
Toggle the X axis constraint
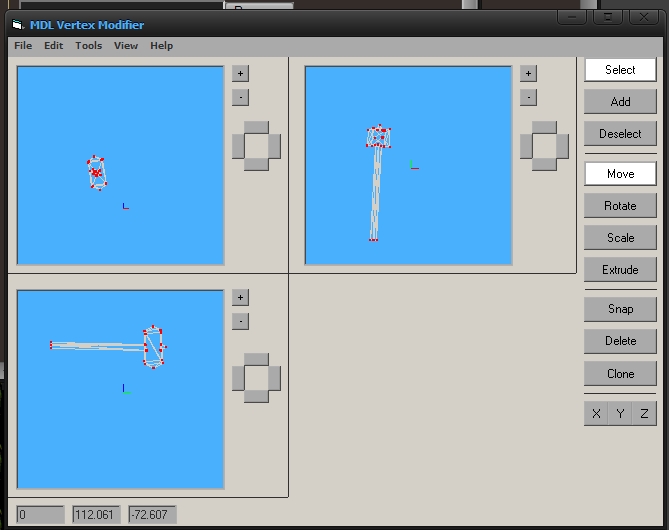596,414
